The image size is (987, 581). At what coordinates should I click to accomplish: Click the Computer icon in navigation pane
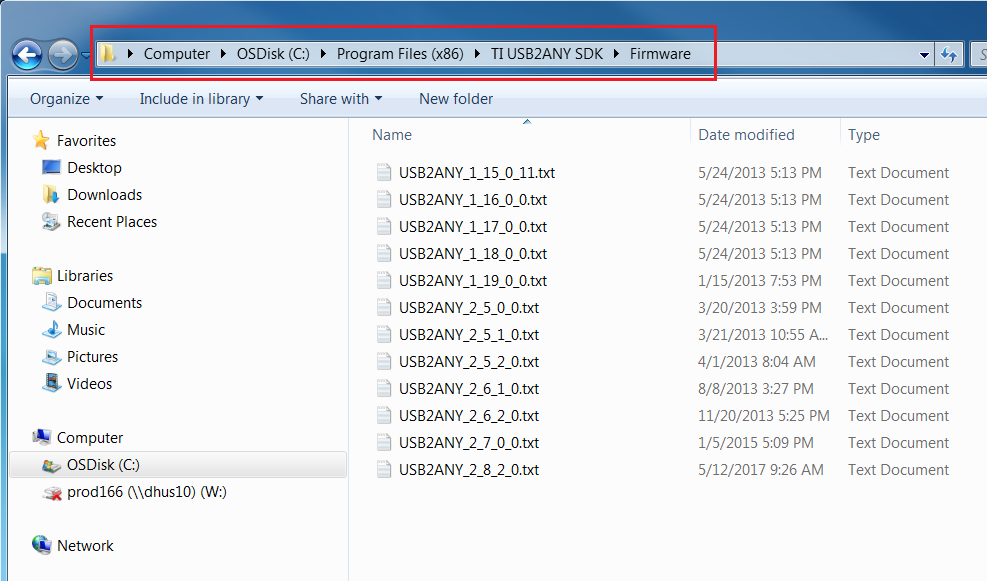pos(42,437)
